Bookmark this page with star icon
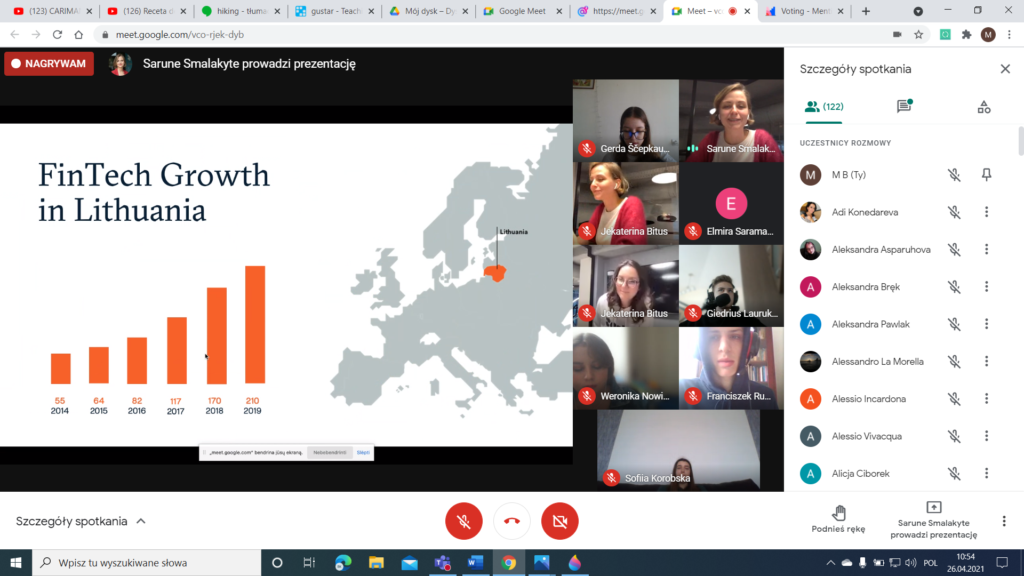 [x=918, y=34]
